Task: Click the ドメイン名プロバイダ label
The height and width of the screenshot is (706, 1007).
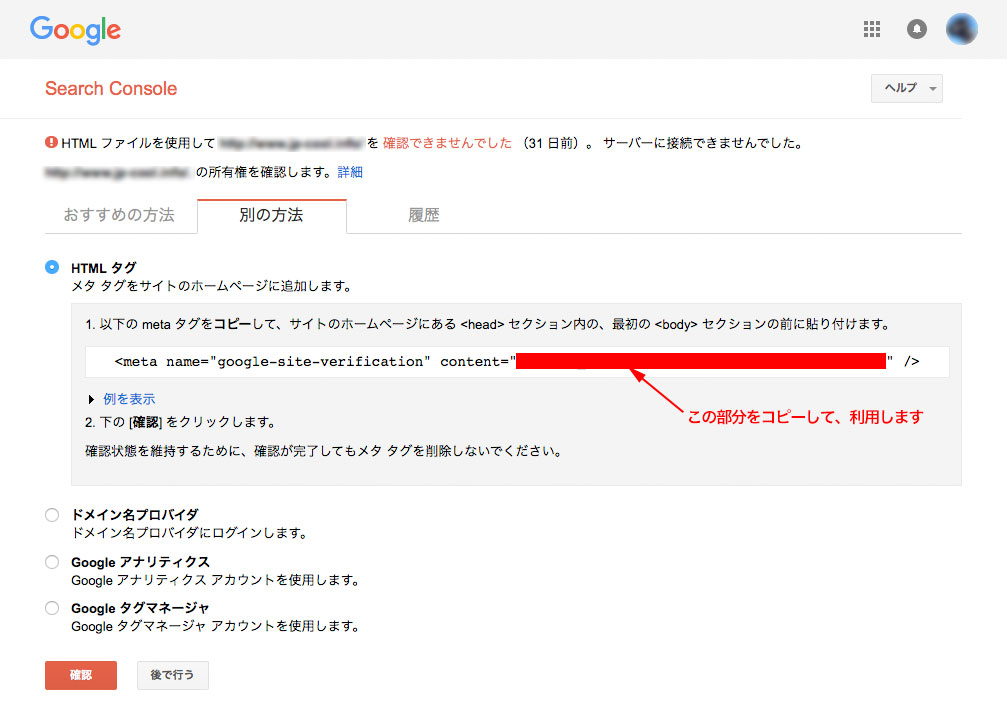Action: coord(135,515)
